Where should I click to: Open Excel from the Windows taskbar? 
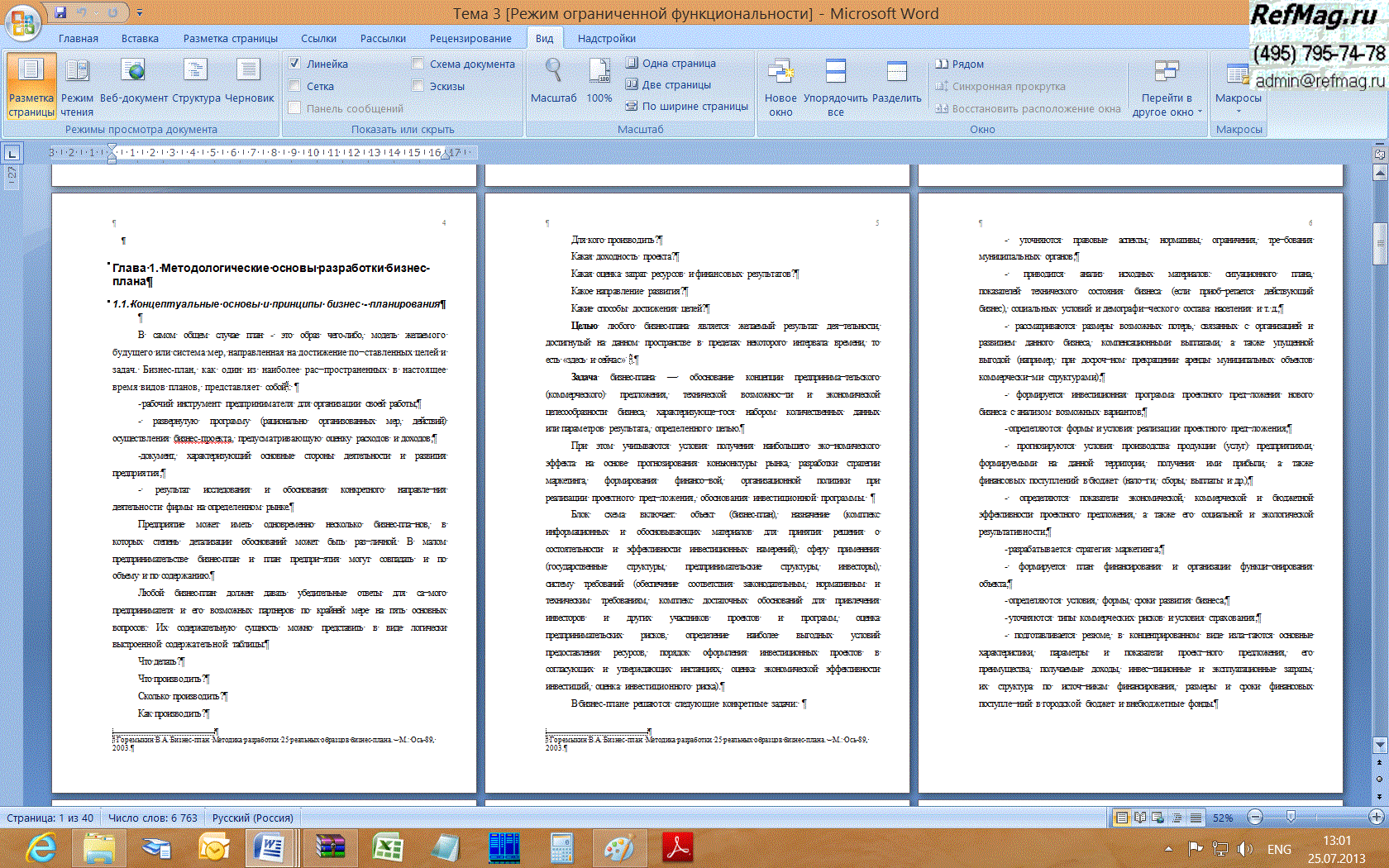[387, 848]
